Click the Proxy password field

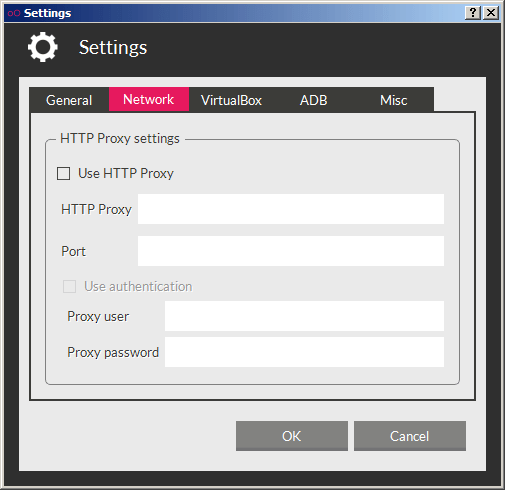(x=304, y=352)
